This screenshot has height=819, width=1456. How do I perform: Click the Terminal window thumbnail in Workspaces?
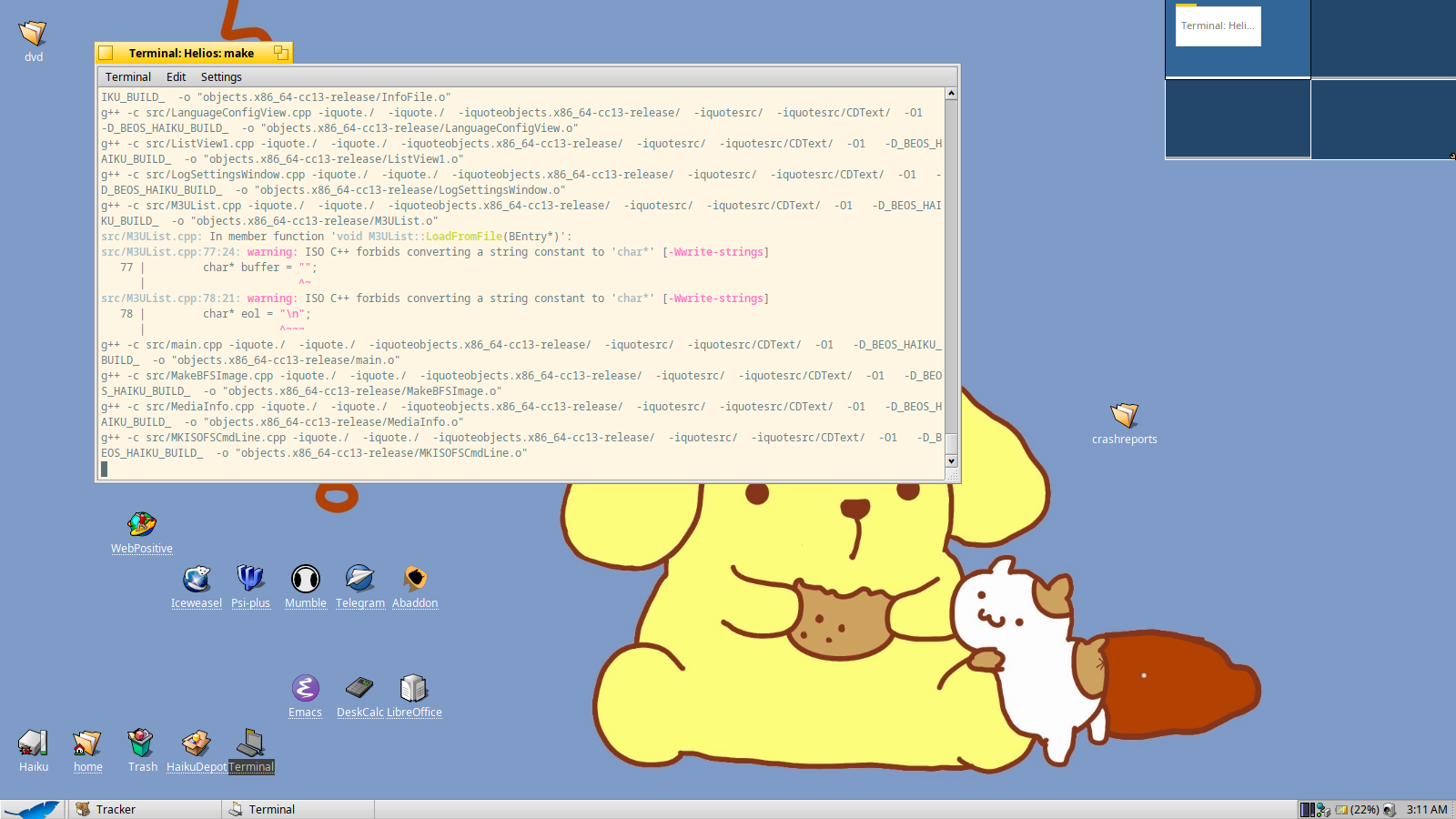point(1218,26)
